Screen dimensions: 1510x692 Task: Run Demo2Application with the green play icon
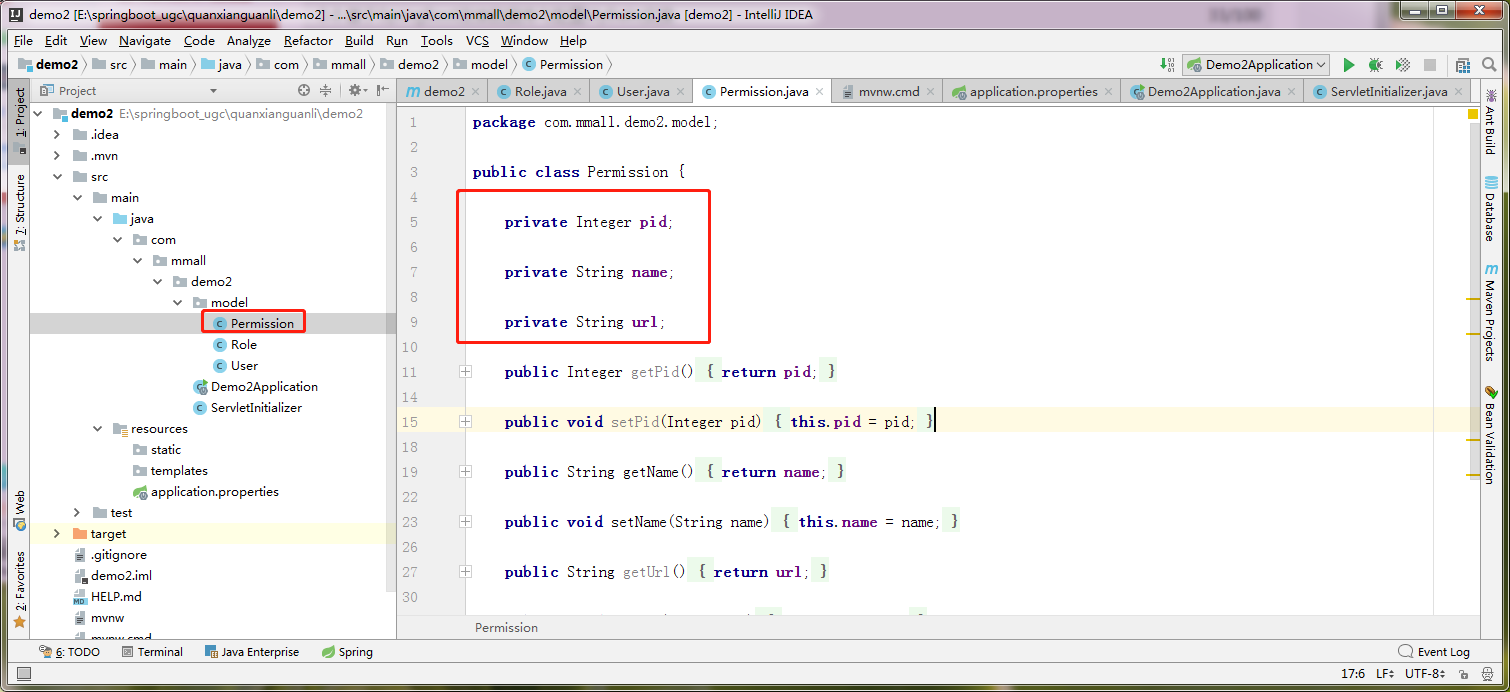pyautogui.click(x=1349, y=65)
